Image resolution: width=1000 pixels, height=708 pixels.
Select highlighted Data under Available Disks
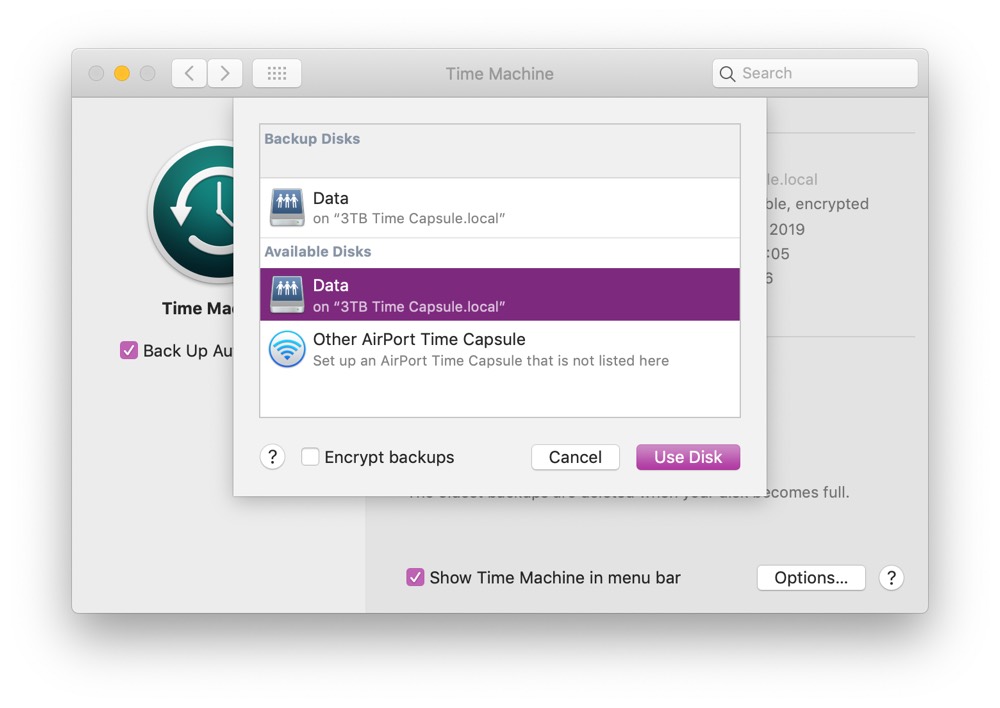point(500,294)
